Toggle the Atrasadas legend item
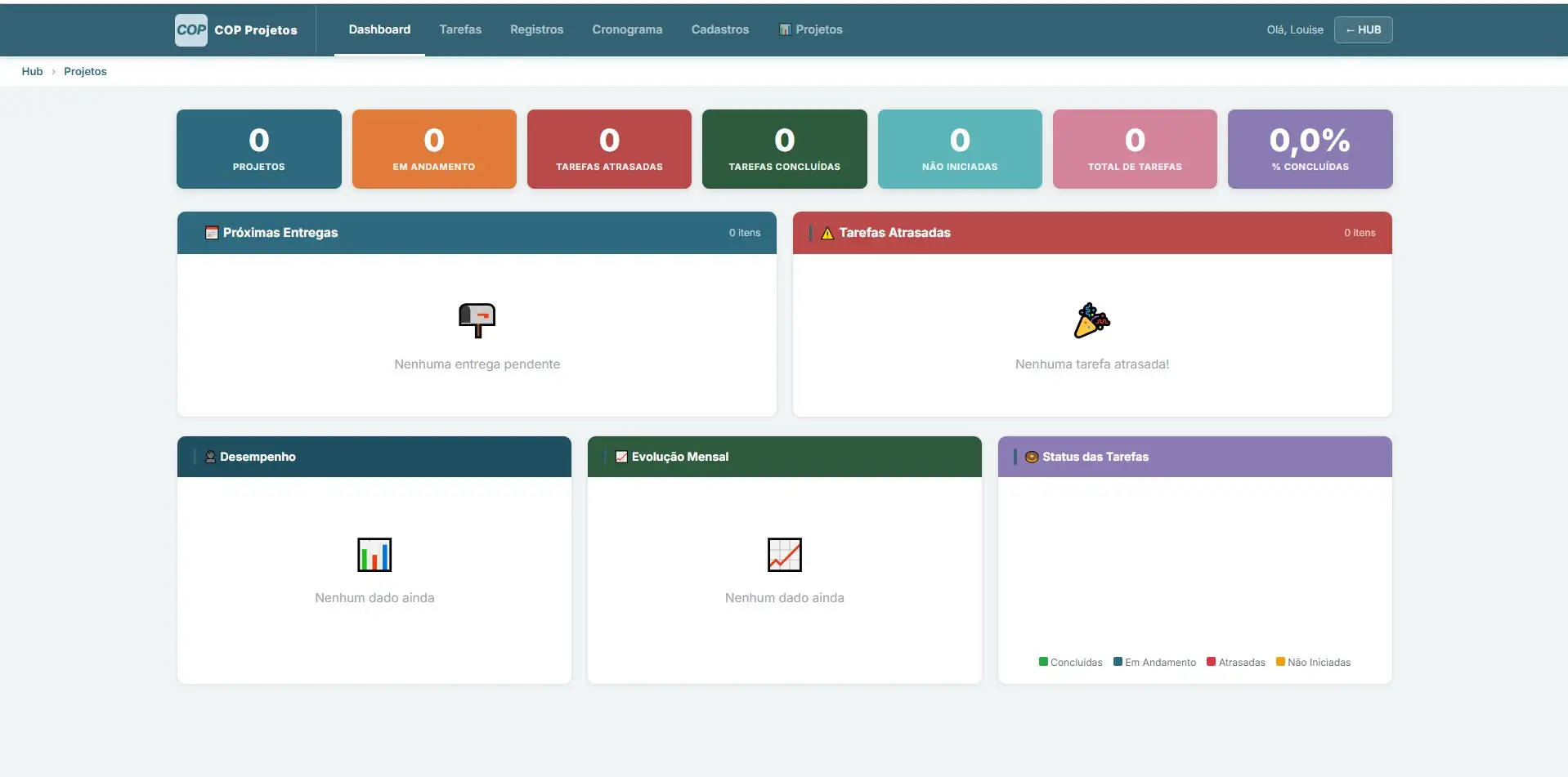The image size is (1568, 777). (x=1235, y=663)
